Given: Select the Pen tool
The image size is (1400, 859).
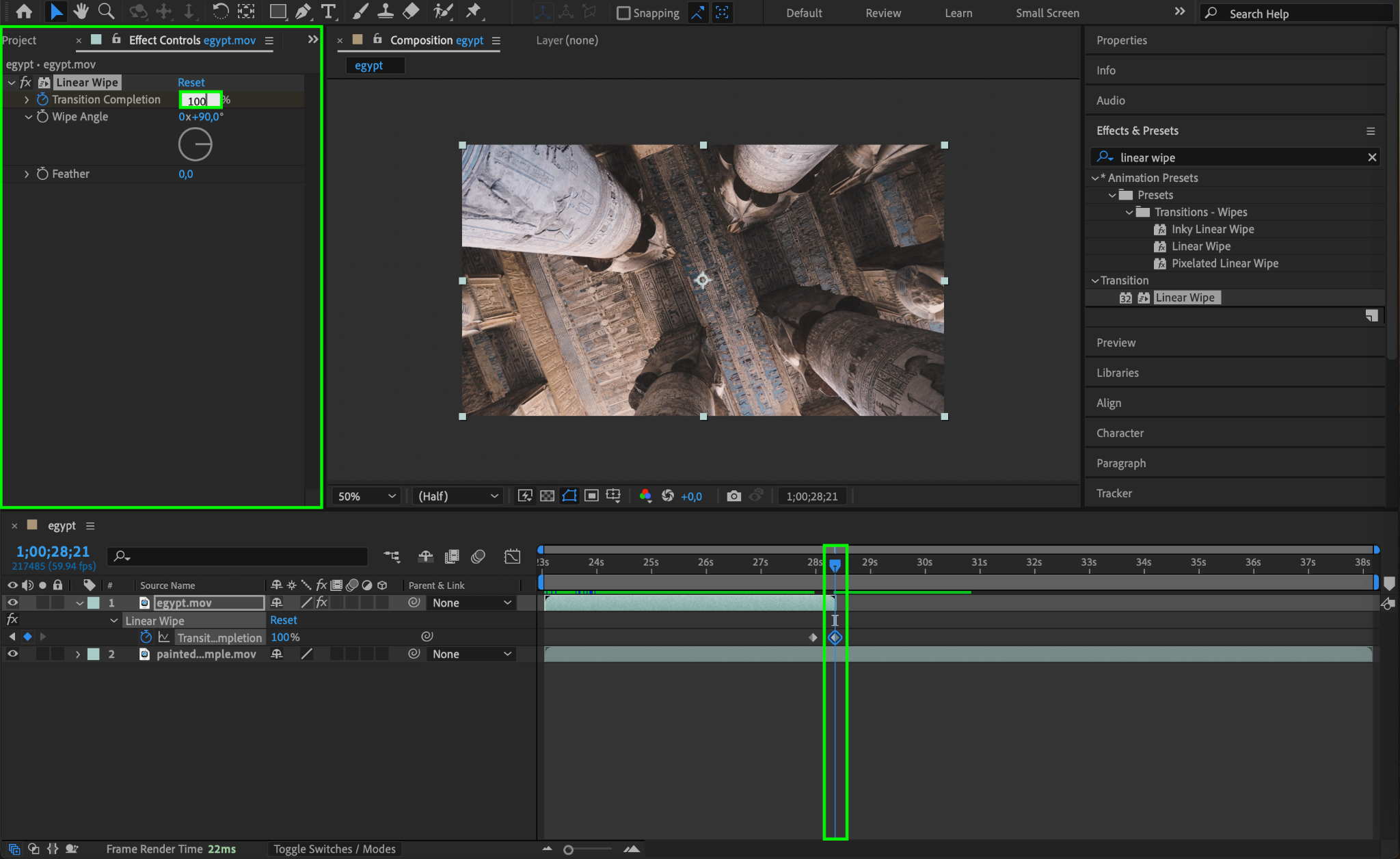Looking at the screenshot, I should click(303, 11).
